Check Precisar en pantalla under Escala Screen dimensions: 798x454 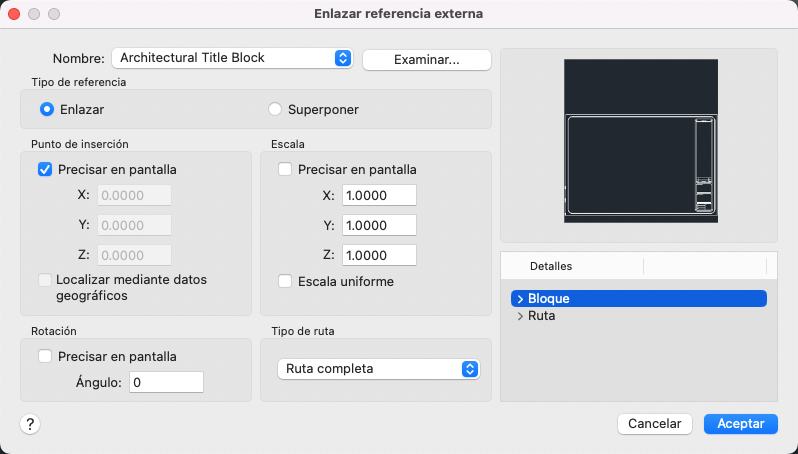click(x=285, y=169)
